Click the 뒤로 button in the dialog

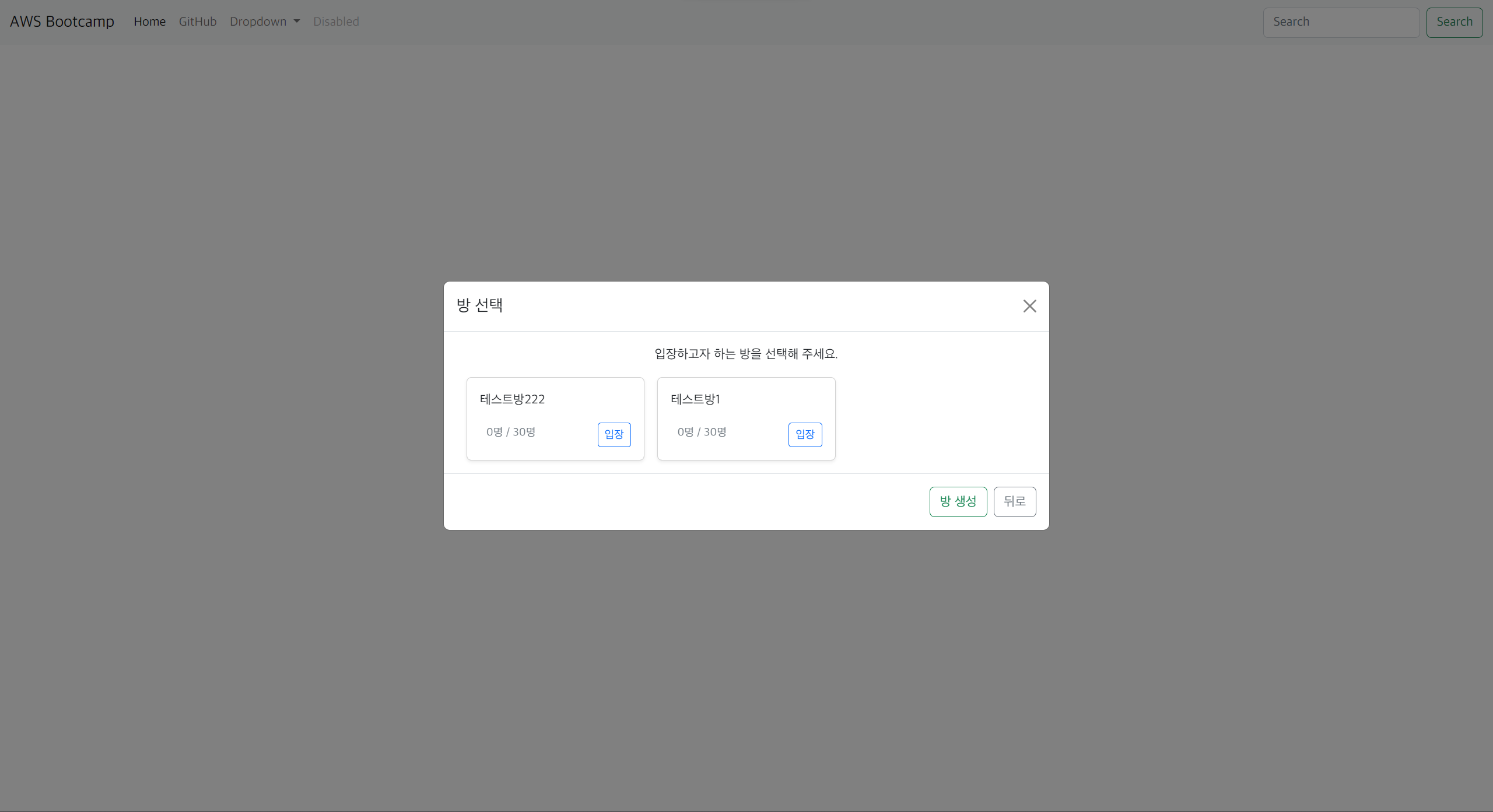(1015, 501)
